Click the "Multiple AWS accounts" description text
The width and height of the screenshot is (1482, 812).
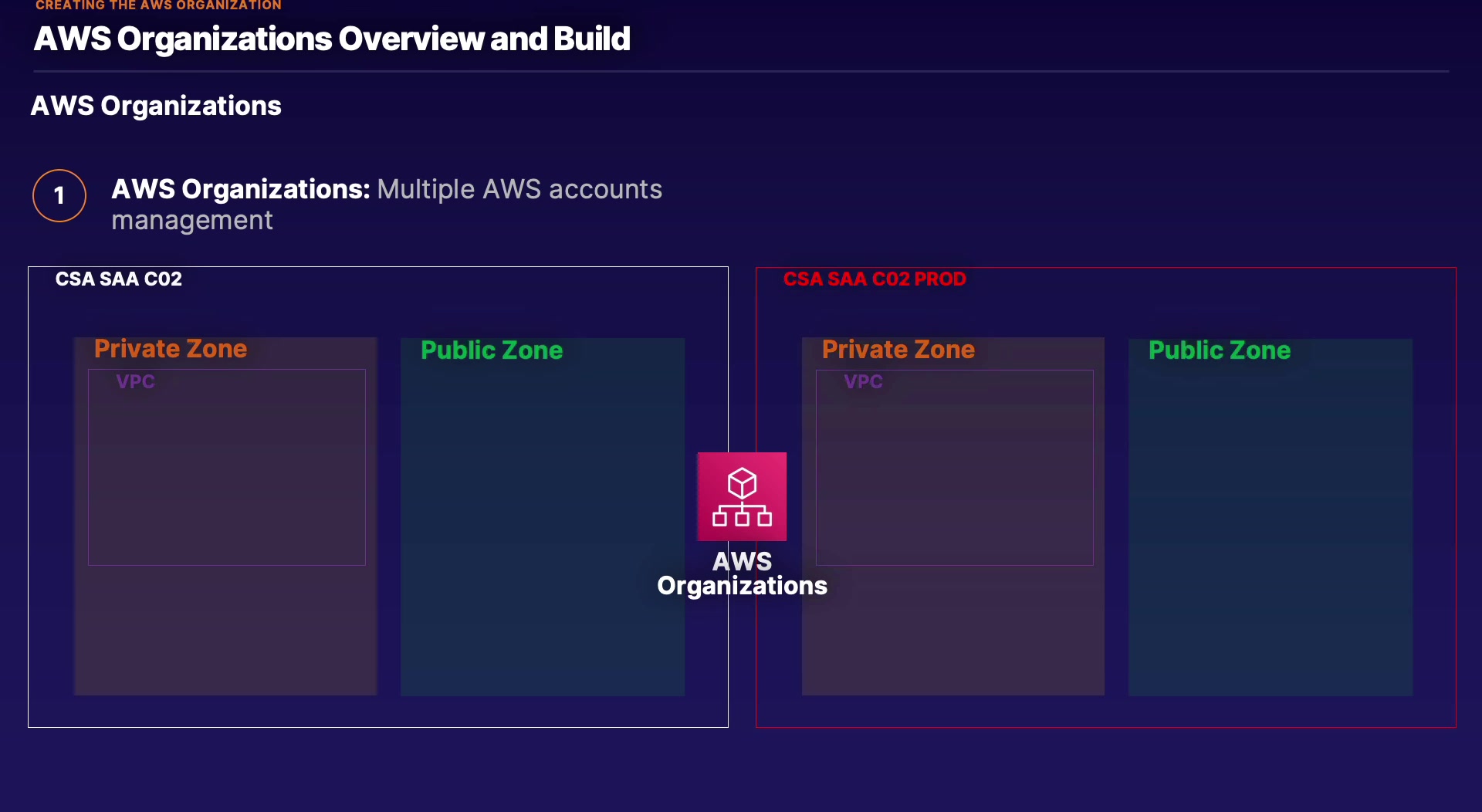click(x=519, y=189)
